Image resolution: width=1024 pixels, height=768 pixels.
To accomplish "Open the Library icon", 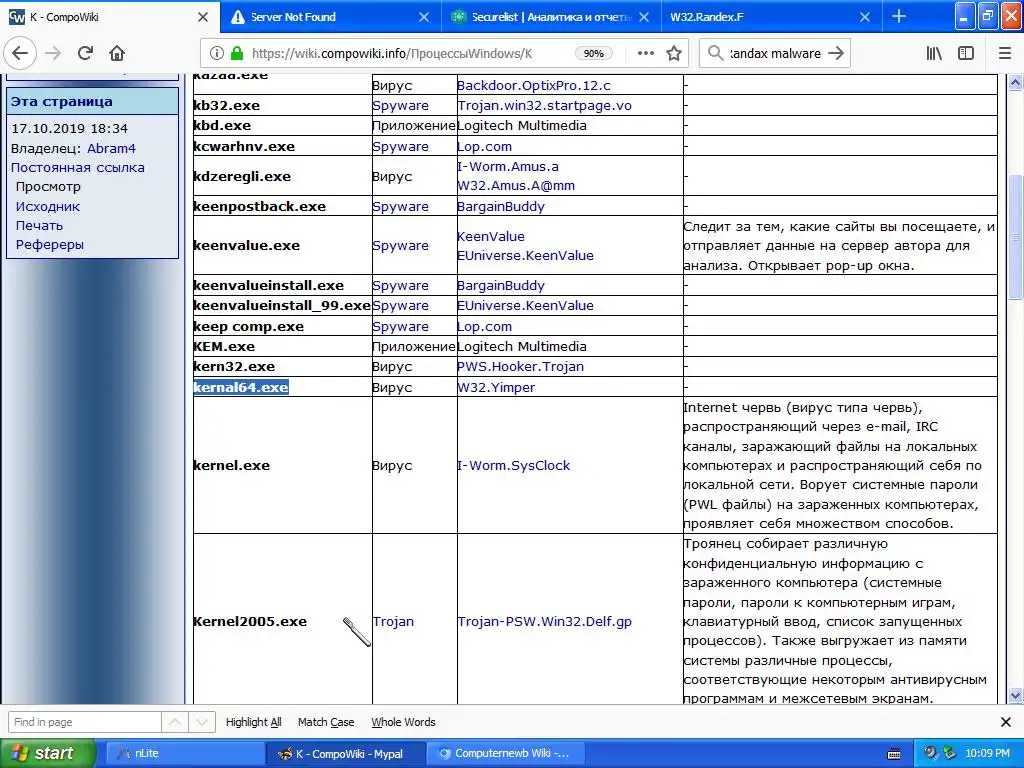I will pos(934,53).
